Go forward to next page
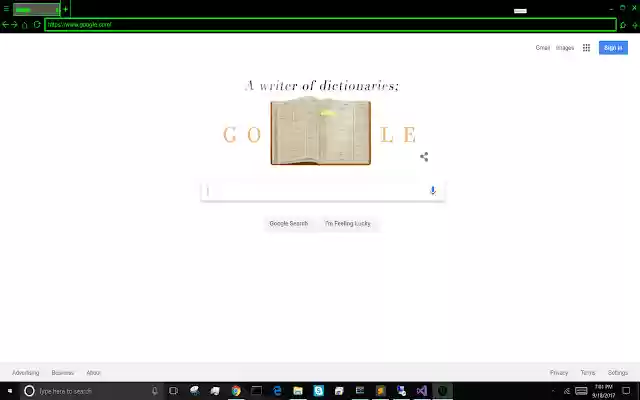Image resolution: width=640 pixels, height=400 pixels. [x=14, y=24]
